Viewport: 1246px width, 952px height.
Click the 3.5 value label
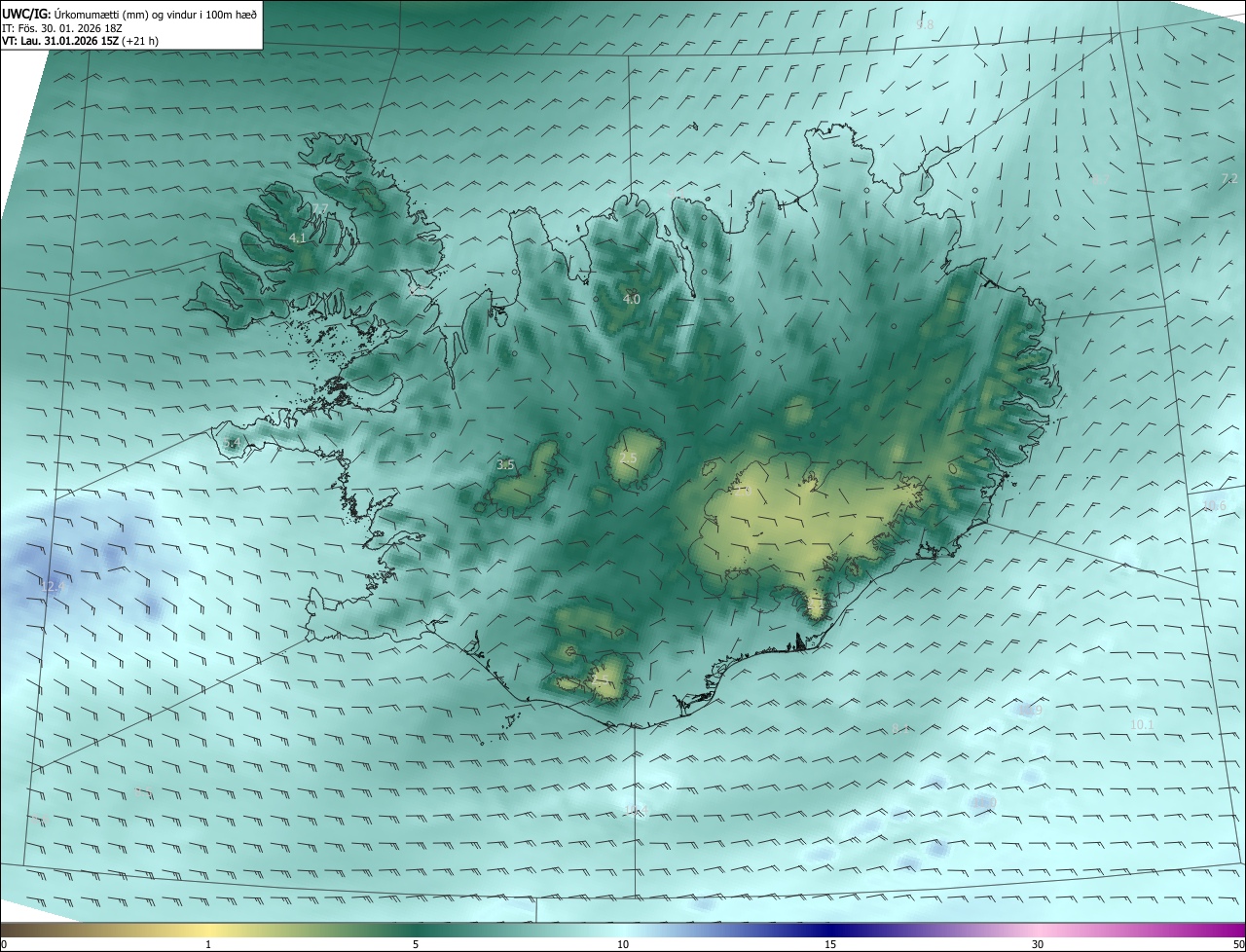pyautogui.click(x=505, y=465)
